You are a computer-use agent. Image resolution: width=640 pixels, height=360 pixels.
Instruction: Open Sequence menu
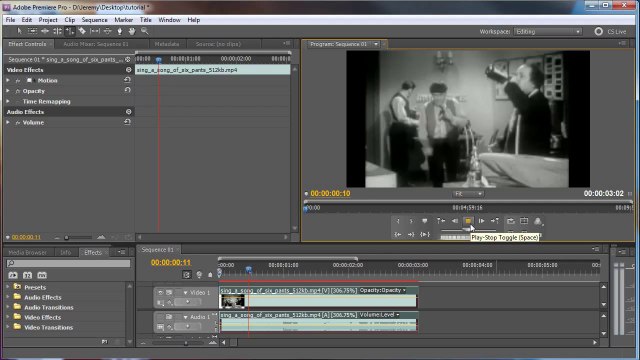click(94, 20)
